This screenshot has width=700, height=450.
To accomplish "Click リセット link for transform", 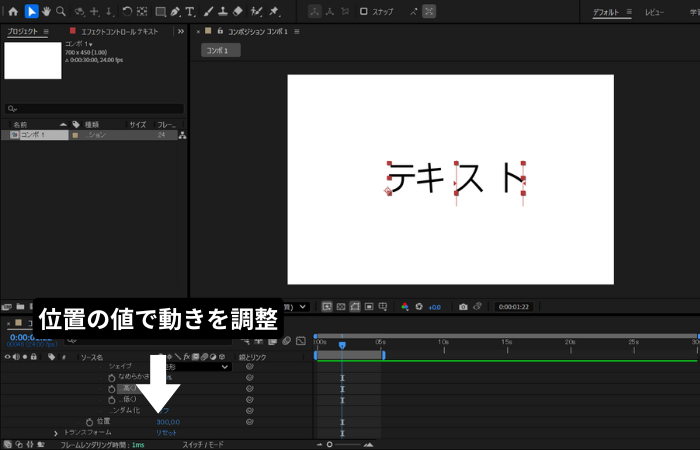I will click(166, 433).
